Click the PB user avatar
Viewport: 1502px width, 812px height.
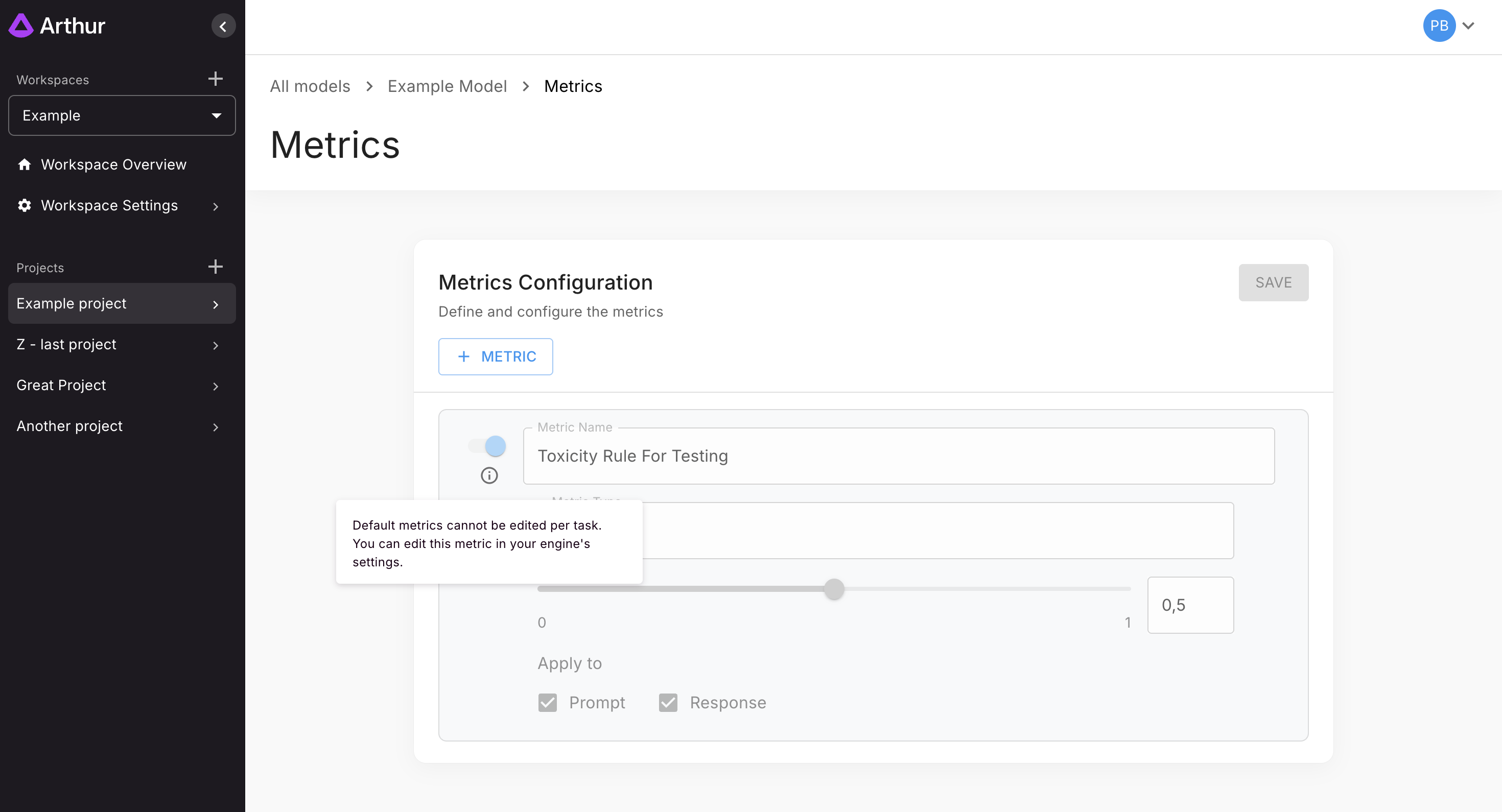coord(1439,26)
